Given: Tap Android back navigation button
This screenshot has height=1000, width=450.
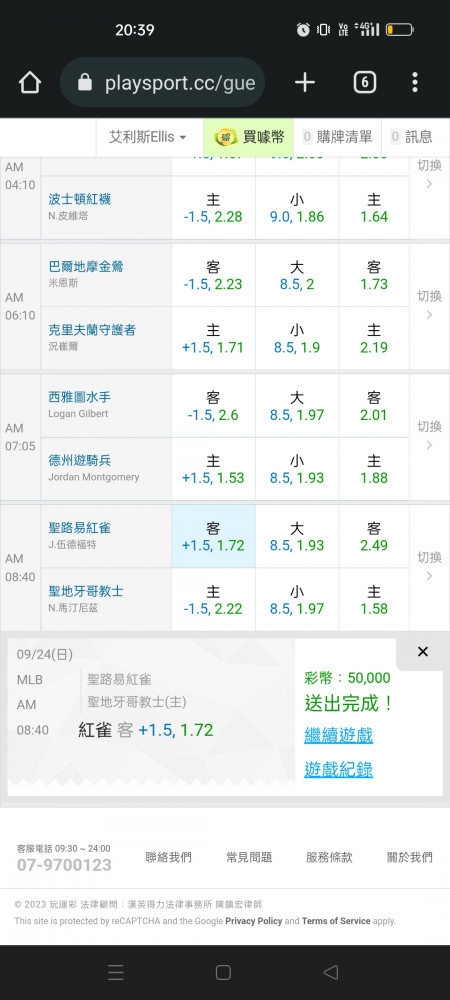Looking at the screenshot, I should (330, 972).
